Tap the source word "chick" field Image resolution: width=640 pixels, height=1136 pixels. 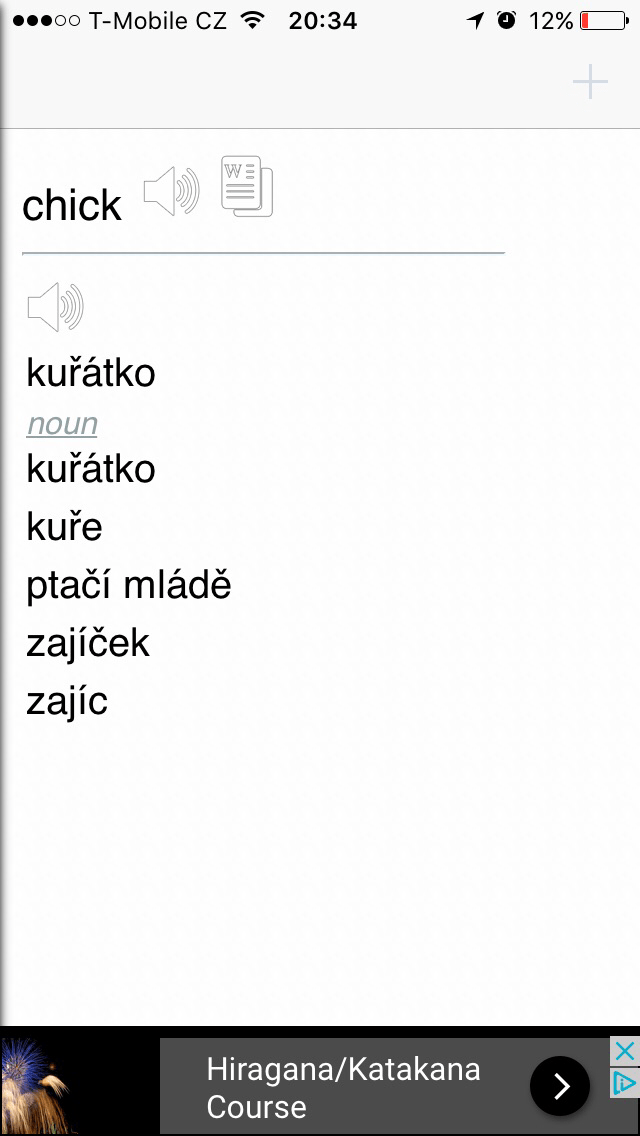[72, 206]
